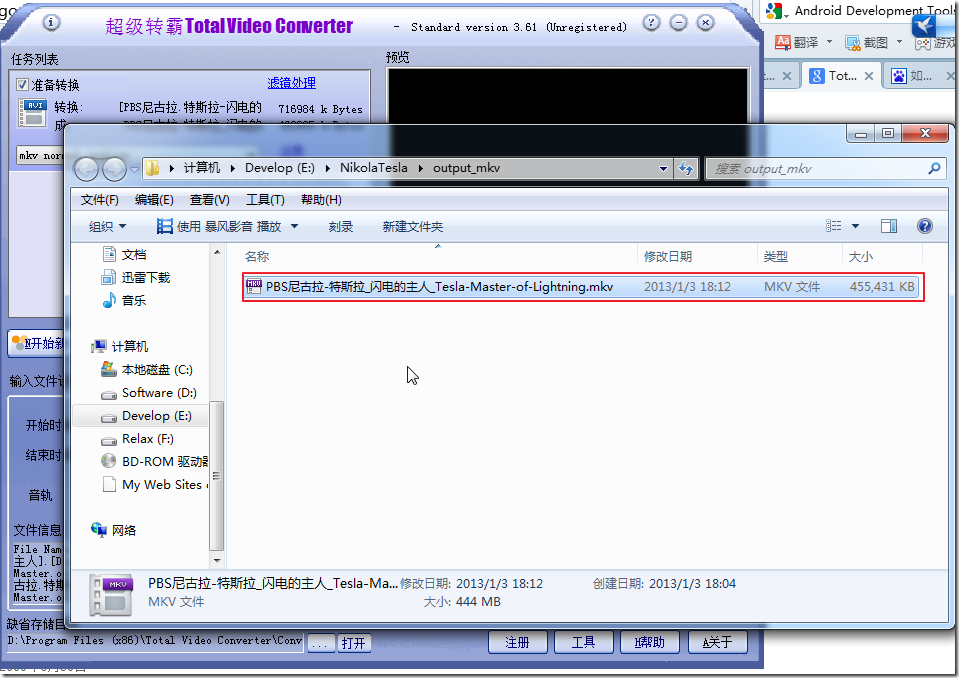This screenshot has height=678, width=959.
Task: Select Relax (F:) drive
Action: (138, 439)
